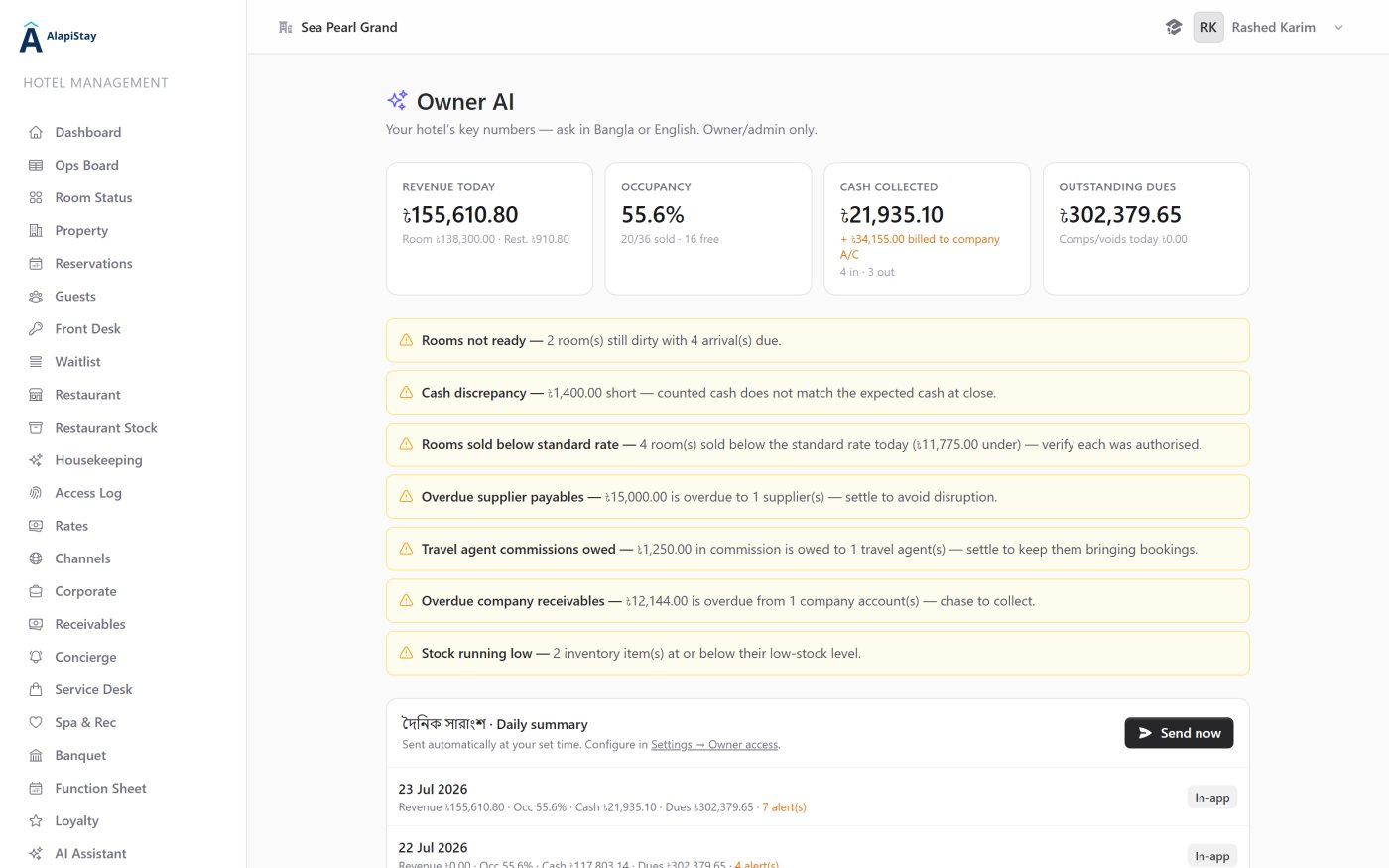The width and height of the screenshot is (1389, 868).
Task: Click the 7 alert(s) link for 23 Jul
Action: point(784,807)
